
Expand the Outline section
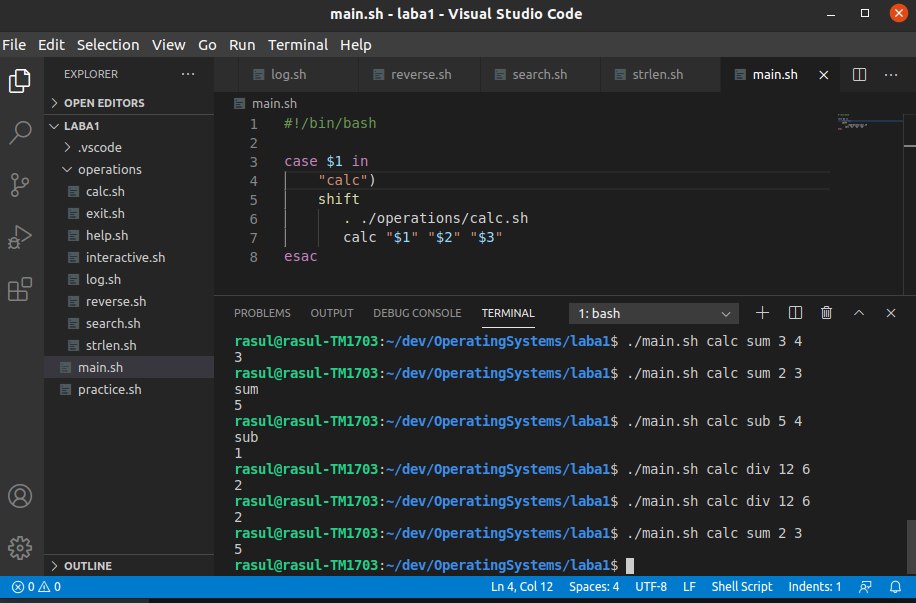click(x=129, y=566)
